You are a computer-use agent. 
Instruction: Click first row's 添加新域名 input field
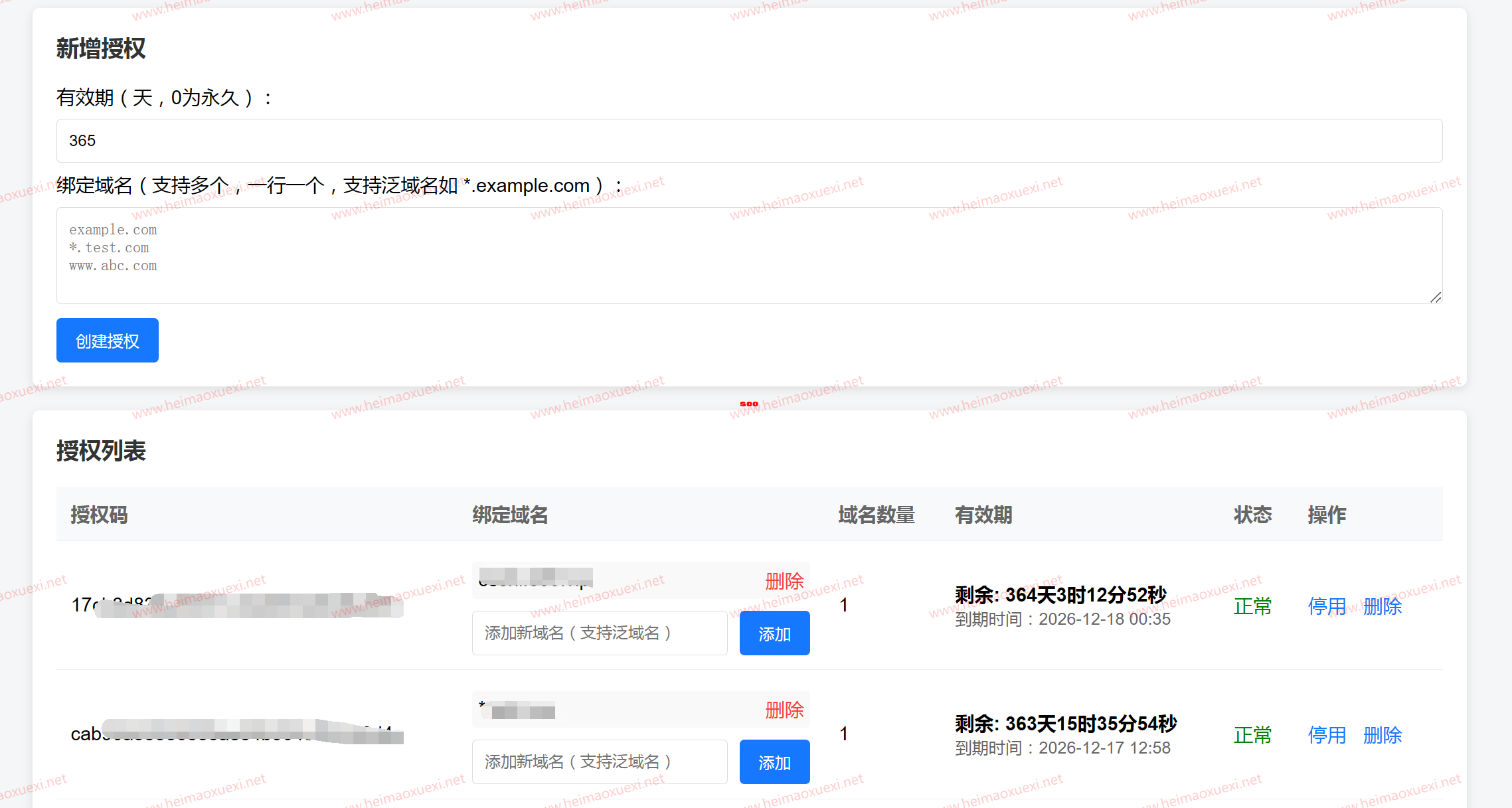(599, 633)
